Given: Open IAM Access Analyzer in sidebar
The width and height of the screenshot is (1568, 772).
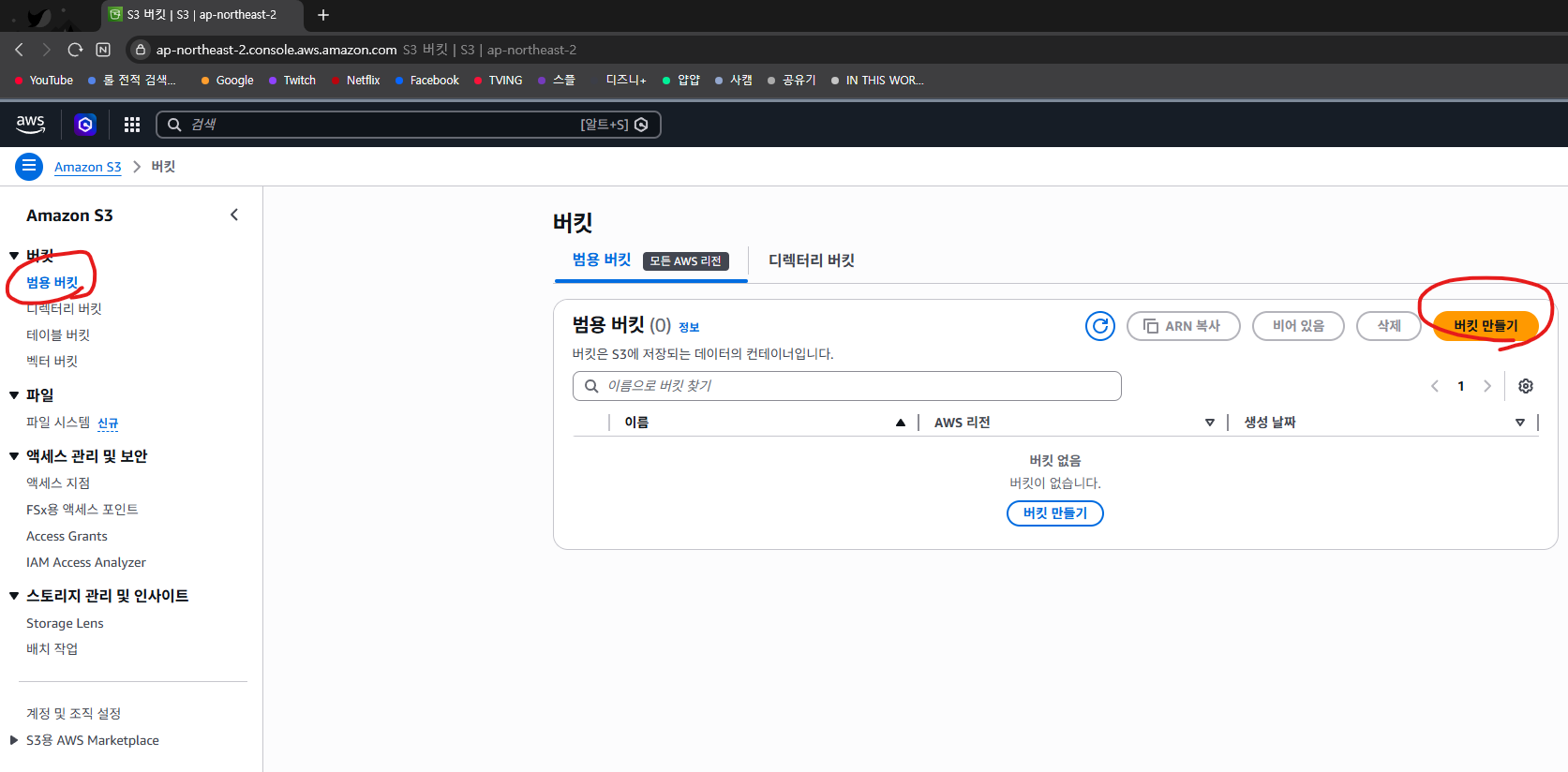Looking at the screenshot, I should [86, 562].
